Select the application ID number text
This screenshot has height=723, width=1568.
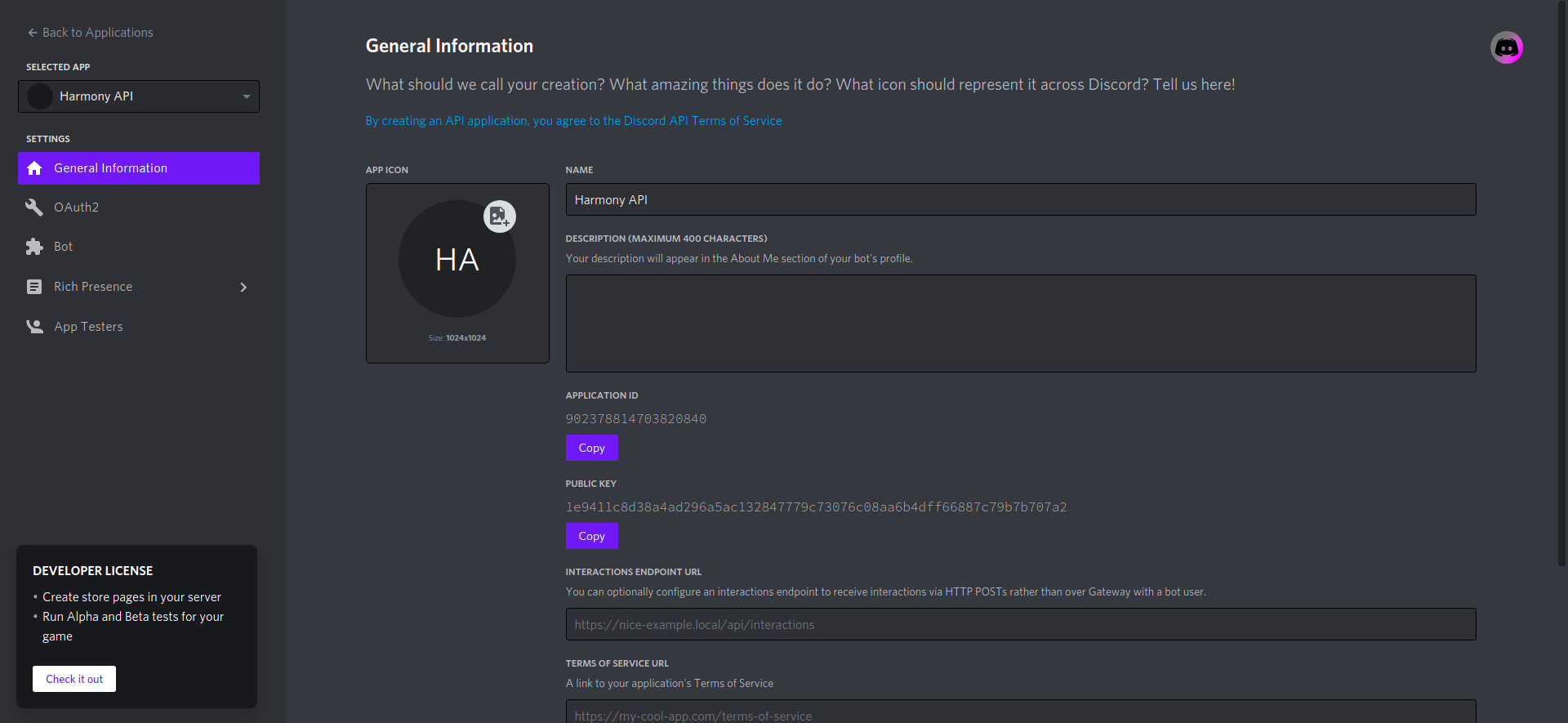tap(636, 419)
